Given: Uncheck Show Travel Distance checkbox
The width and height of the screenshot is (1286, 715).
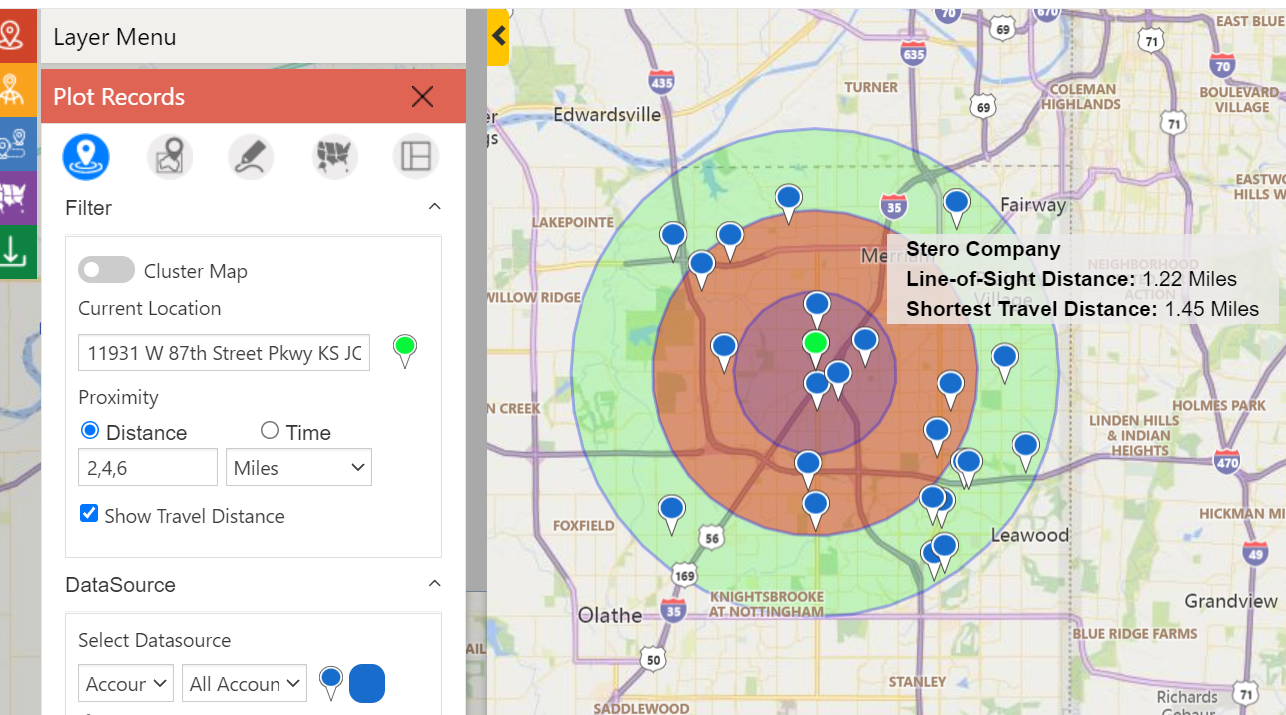Looking at the screenshot, I should pos(89,514).
